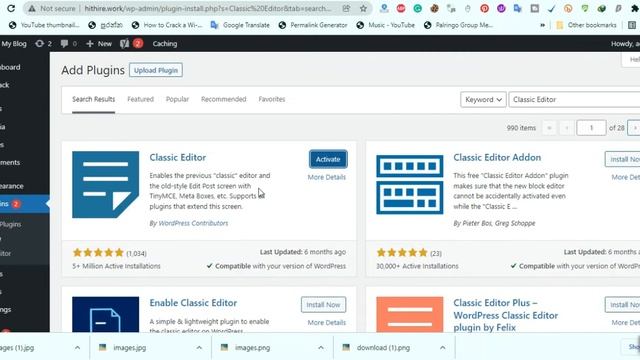This screenshot has width=640, height=360.
Task: Expand options for ages (1).jpg download
Action: point(78,348)
